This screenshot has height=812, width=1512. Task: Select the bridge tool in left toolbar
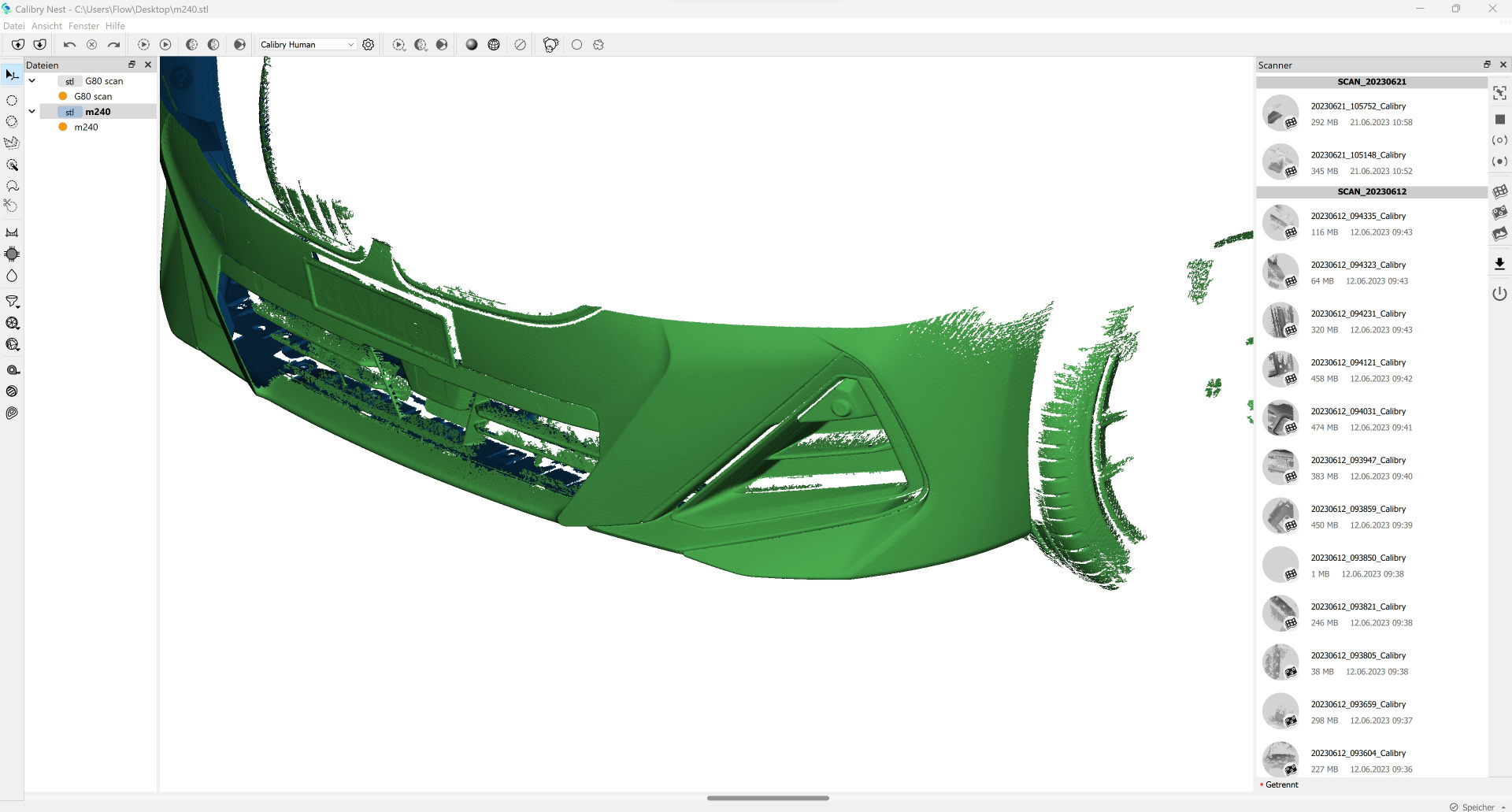[x=12, y=232]
